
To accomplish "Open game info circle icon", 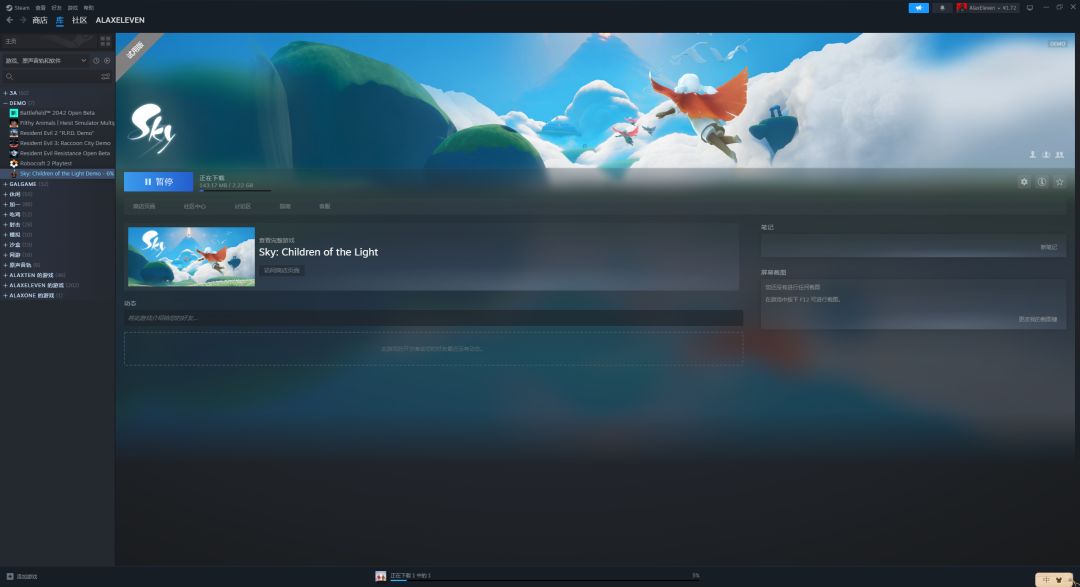I will [x=1042, y=182].
